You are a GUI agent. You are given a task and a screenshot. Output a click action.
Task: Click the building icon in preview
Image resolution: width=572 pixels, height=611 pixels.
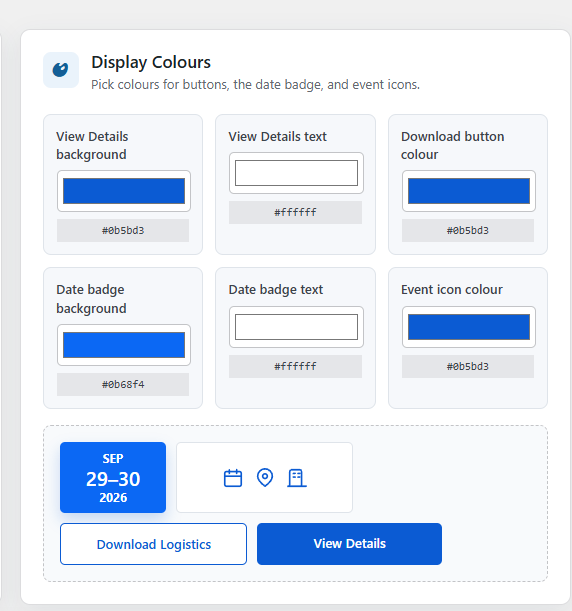(297, 478)
